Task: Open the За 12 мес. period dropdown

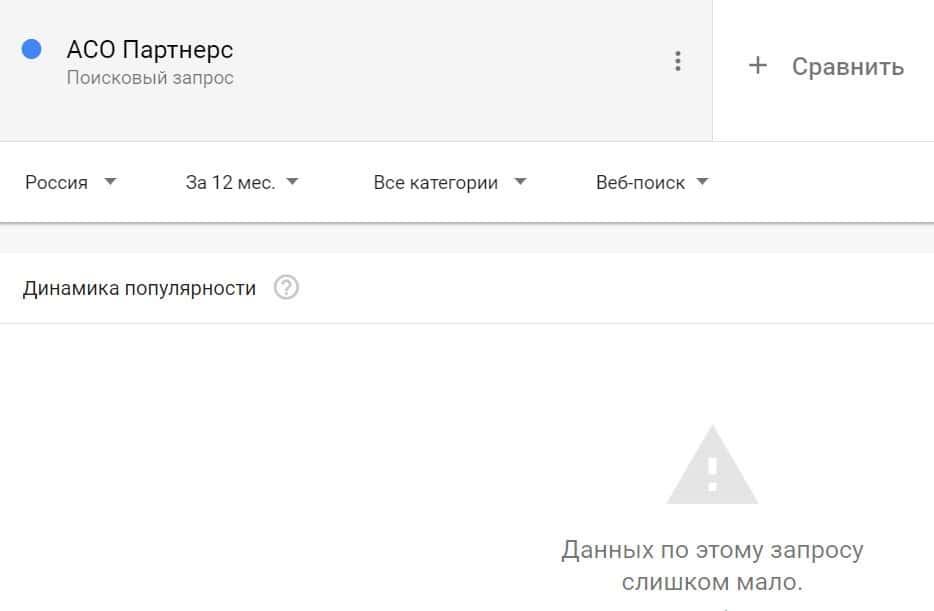Action: (230, 183)
